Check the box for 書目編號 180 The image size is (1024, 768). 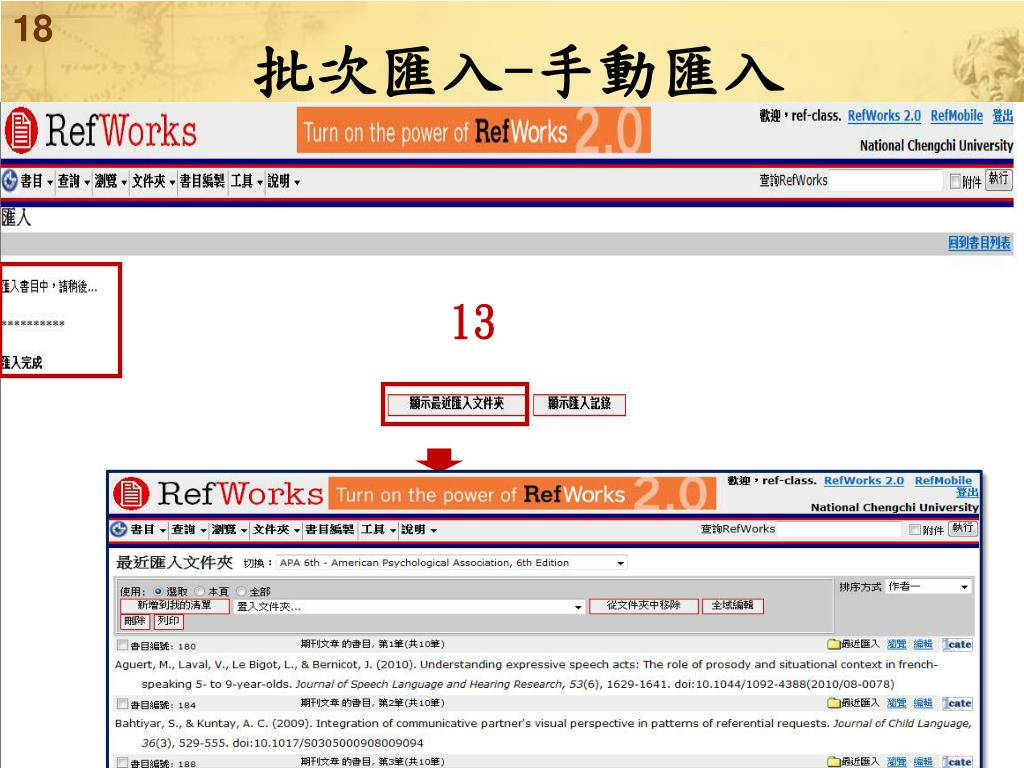click(x=121, y=645)
